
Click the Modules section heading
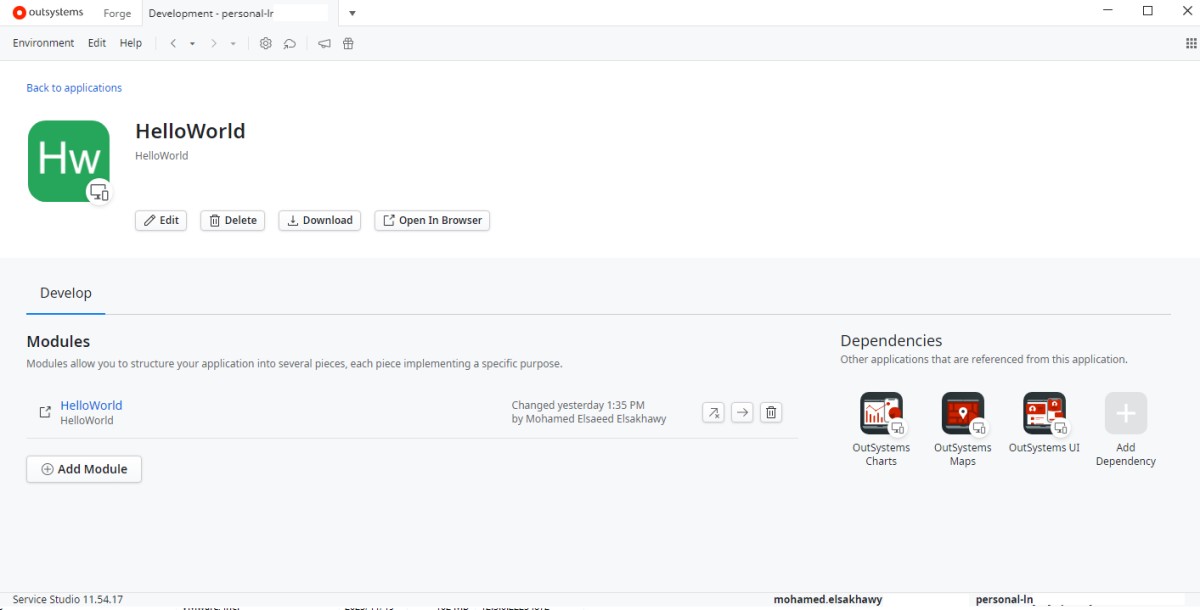click(58, 341)
